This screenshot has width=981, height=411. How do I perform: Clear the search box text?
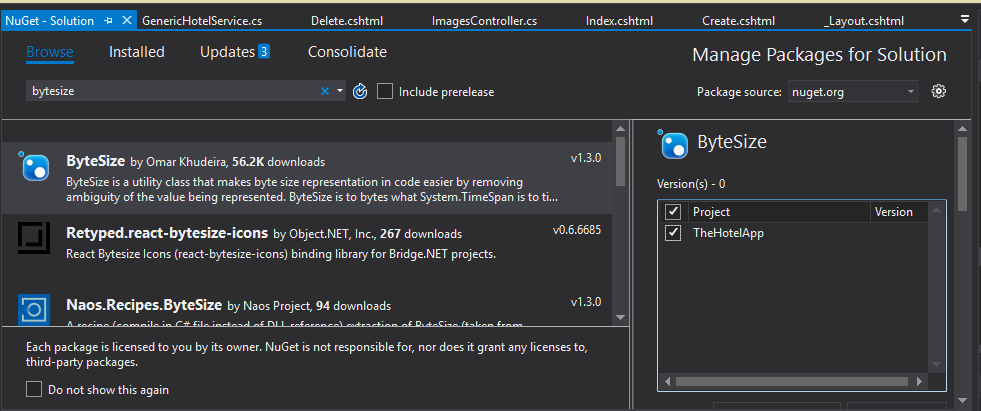(325, 91)
